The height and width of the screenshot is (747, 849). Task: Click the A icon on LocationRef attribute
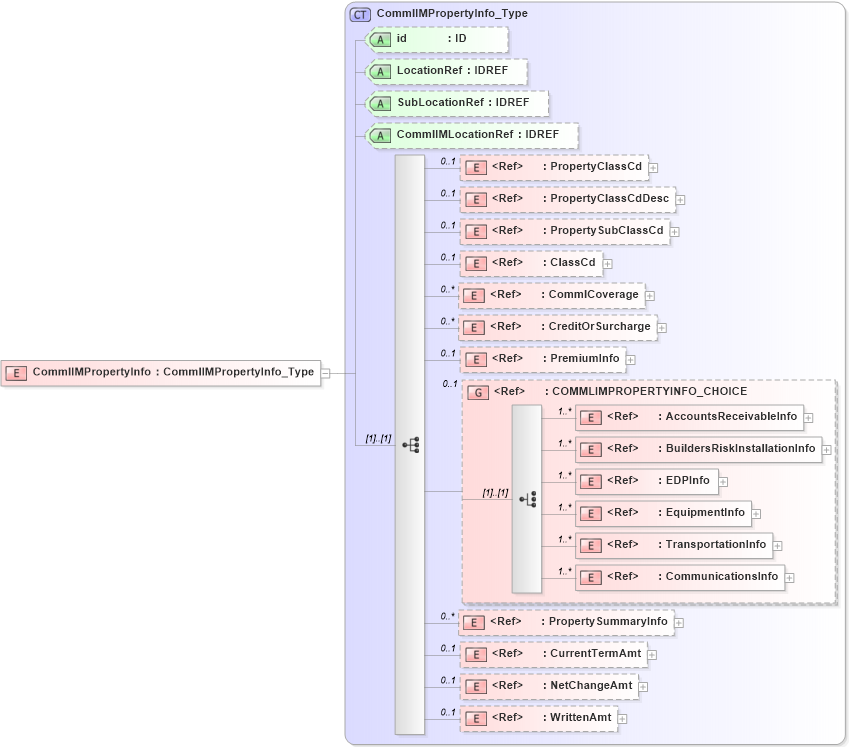coord(381,71)
